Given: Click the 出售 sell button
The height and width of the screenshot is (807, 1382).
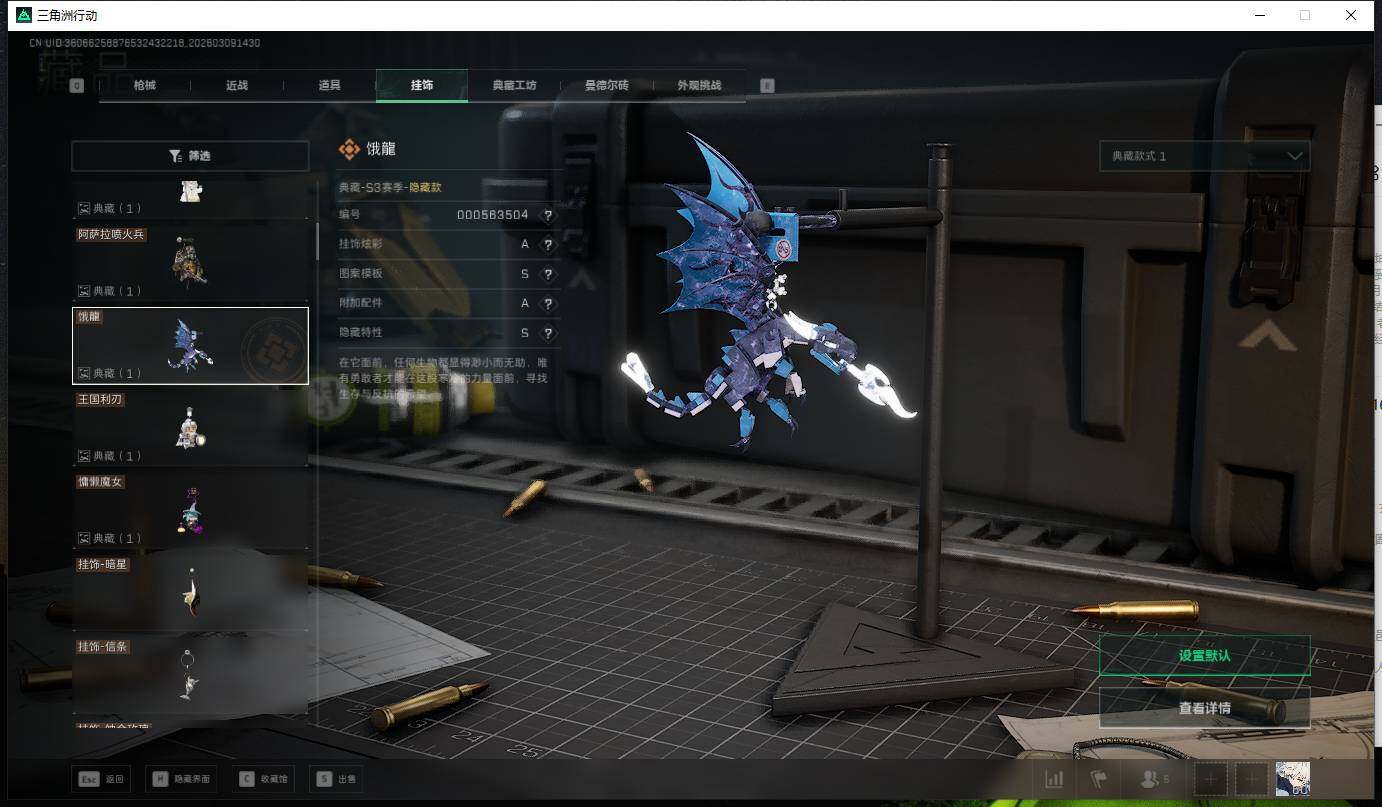Looking at the screenshot, I should coord(337,779).
